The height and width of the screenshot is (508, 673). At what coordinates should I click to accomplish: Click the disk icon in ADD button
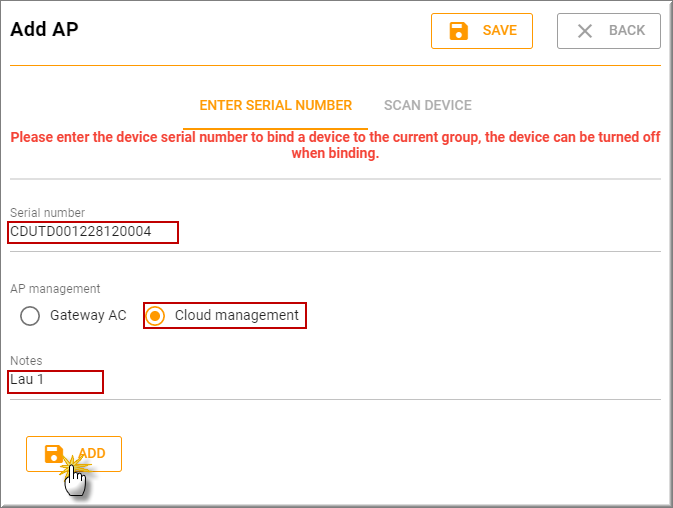[x=54, y=454]
